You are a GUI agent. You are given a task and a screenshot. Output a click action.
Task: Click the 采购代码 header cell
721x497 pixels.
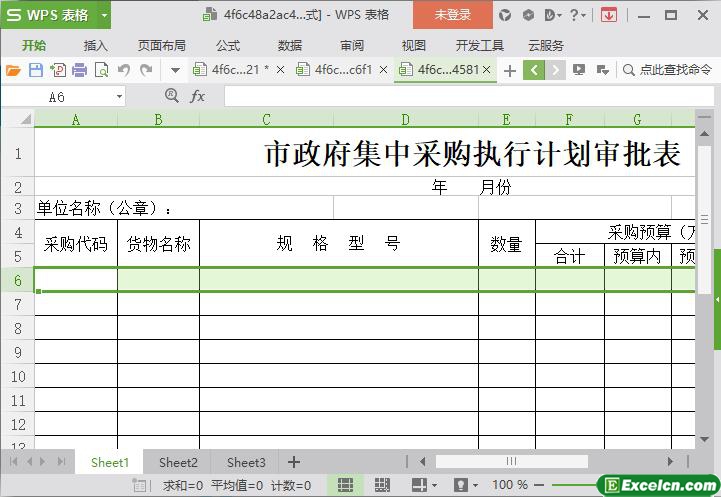tap(76, 244)
